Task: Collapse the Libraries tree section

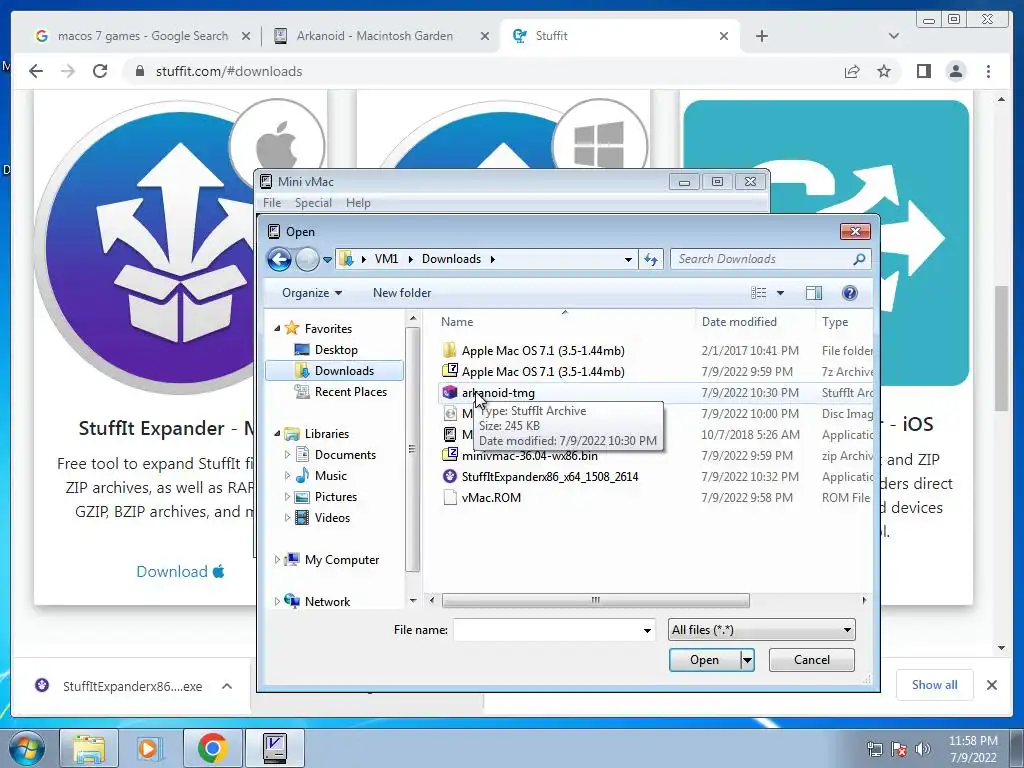Action: 277,434
